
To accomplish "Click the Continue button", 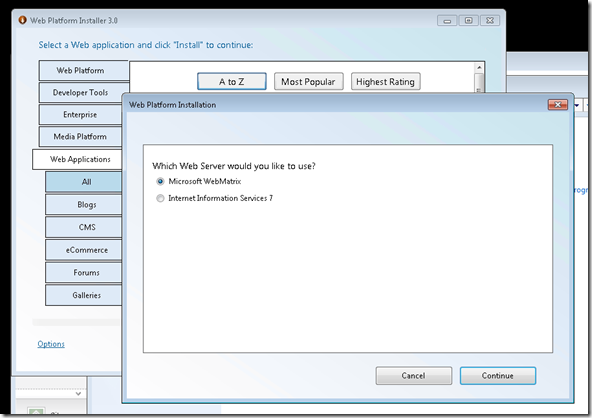I will tap(498, 376).
